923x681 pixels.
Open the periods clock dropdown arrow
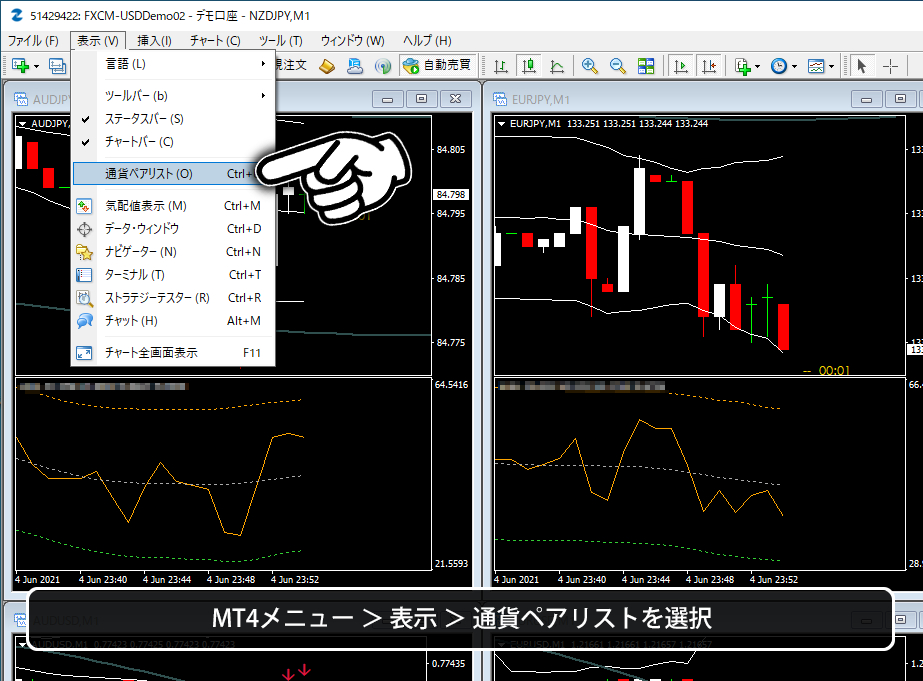[794, 66]
